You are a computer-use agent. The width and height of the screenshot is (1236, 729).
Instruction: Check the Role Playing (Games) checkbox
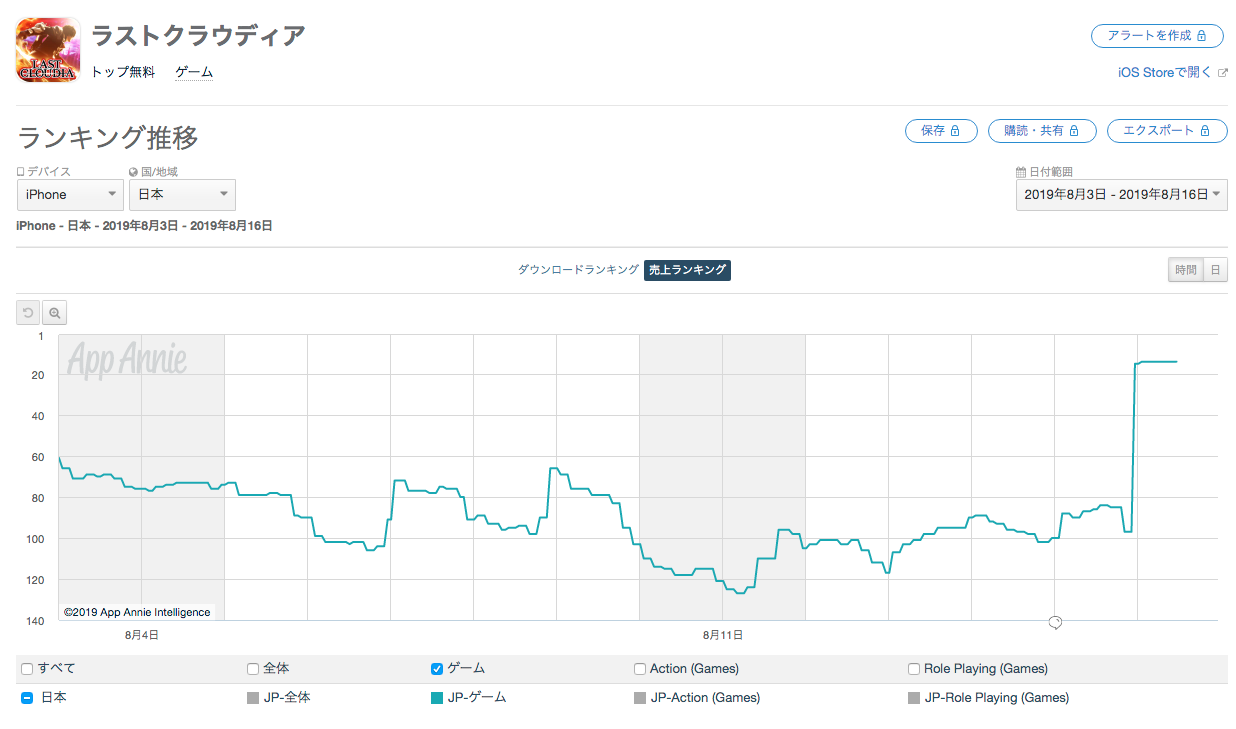pyautogui.click(x=914, y=669)
